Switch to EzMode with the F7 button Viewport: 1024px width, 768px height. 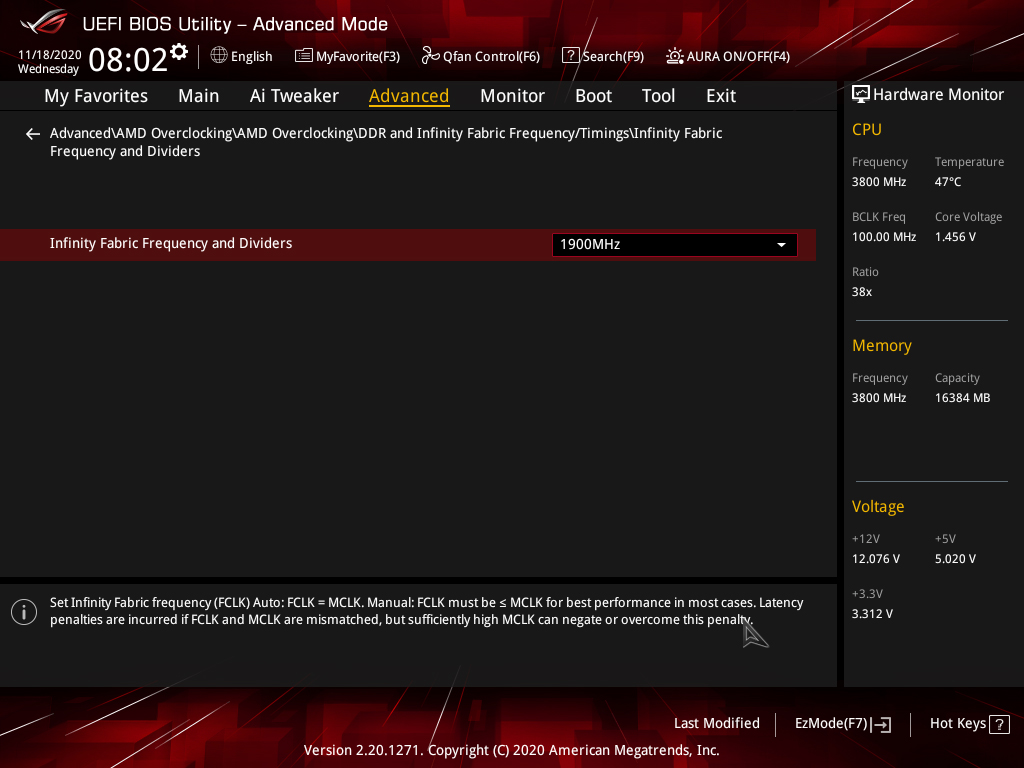point(842,723)
